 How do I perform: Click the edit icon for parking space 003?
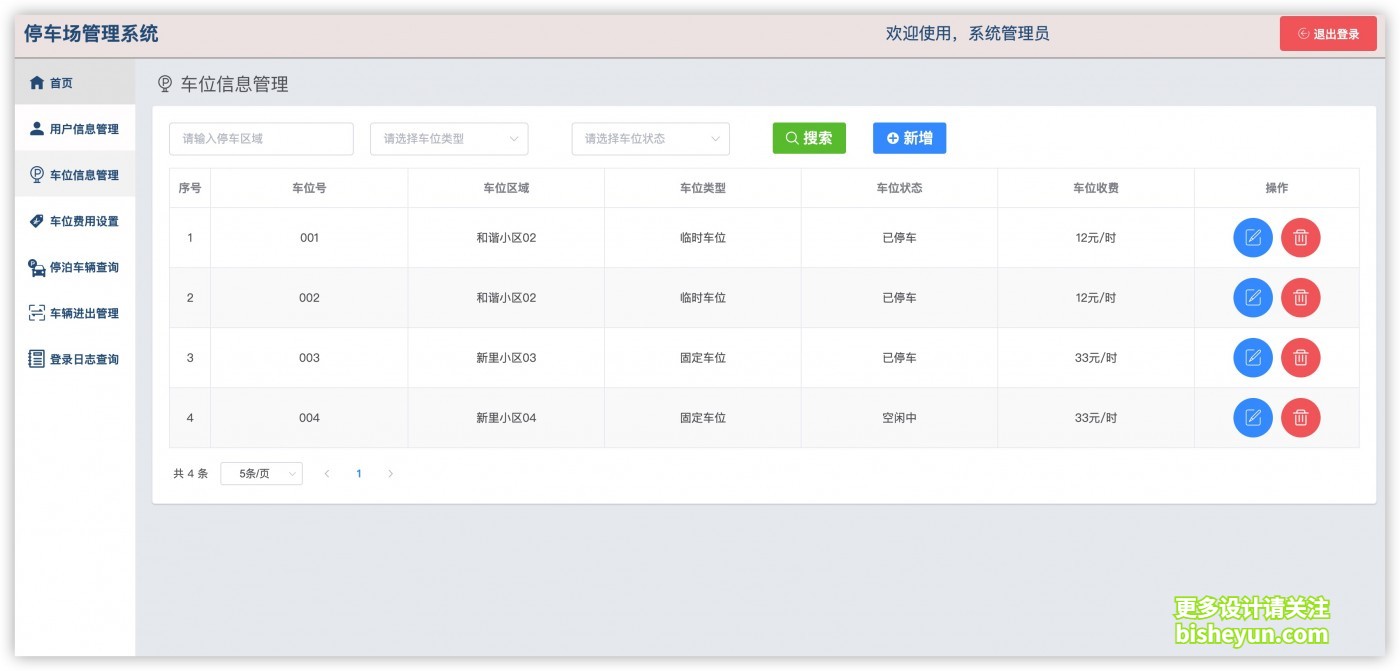[x=1252, y=358]
